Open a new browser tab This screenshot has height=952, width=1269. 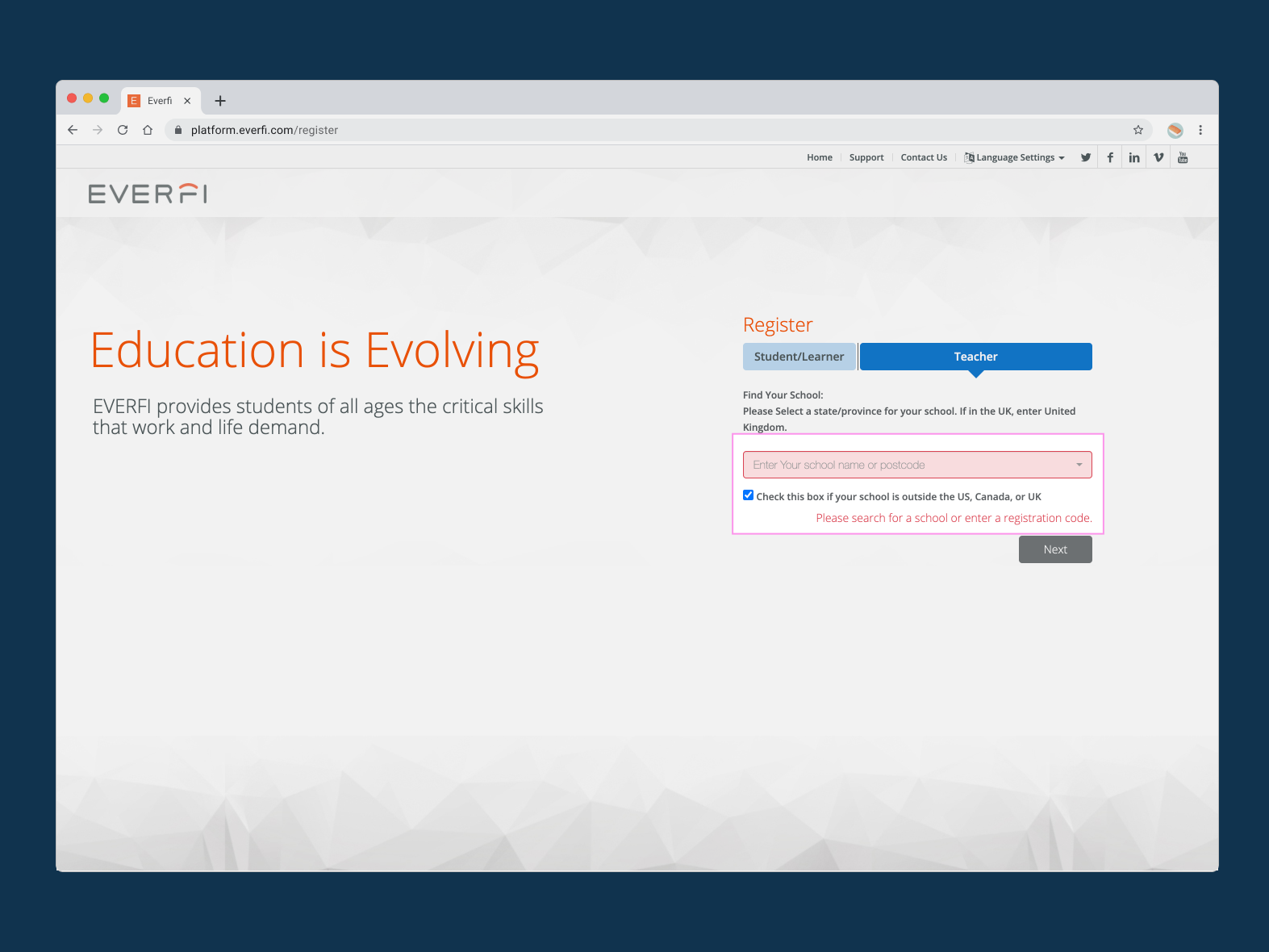pos(220,101)
